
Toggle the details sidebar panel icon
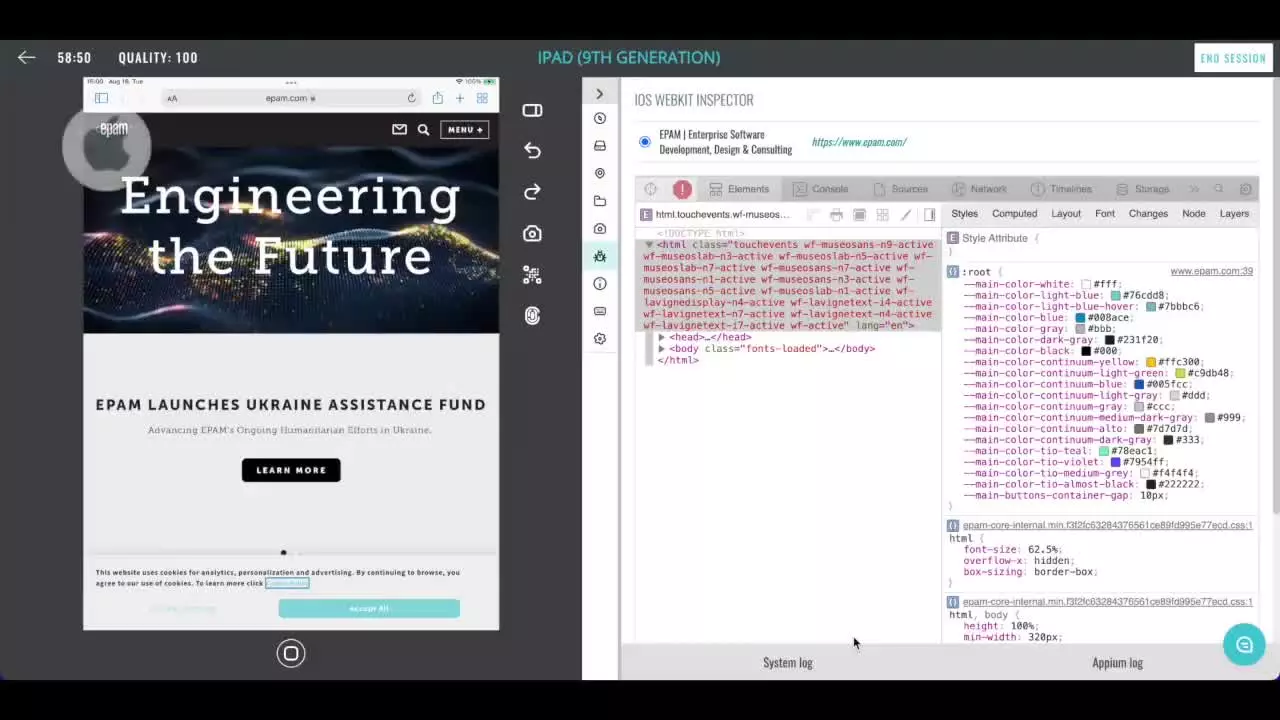click(x=929, y=215)
